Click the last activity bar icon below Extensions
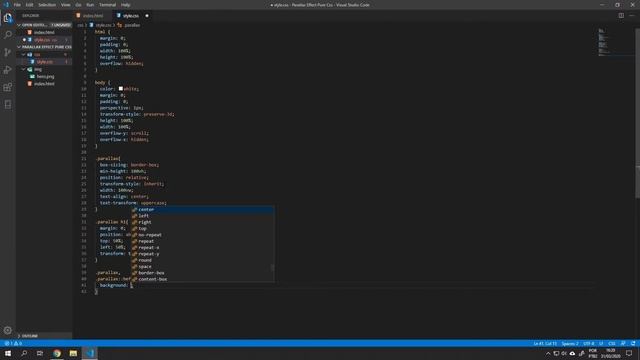640x360 pixels. point(8,104)
